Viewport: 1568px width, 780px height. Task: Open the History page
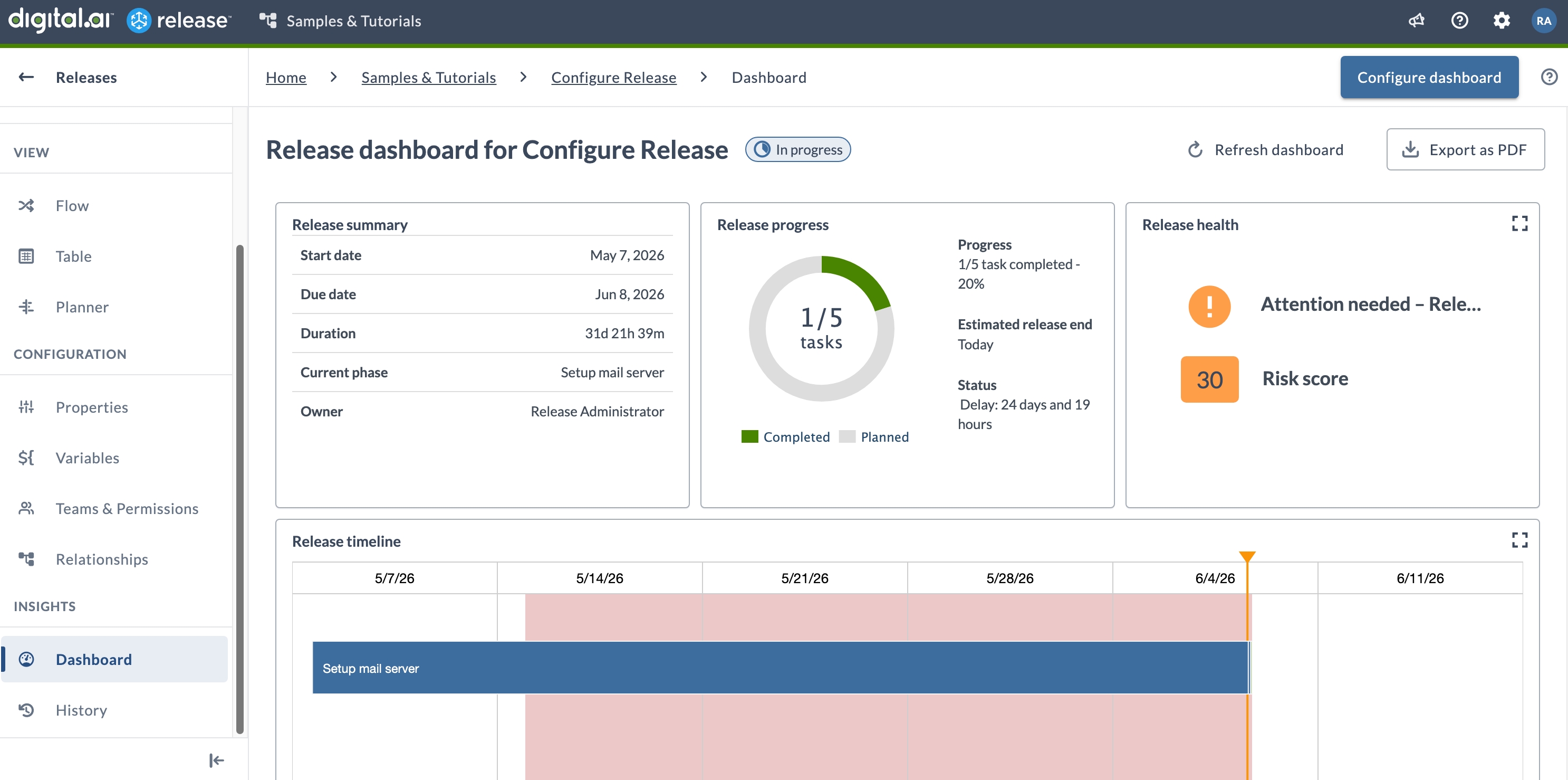coord(114,710)
